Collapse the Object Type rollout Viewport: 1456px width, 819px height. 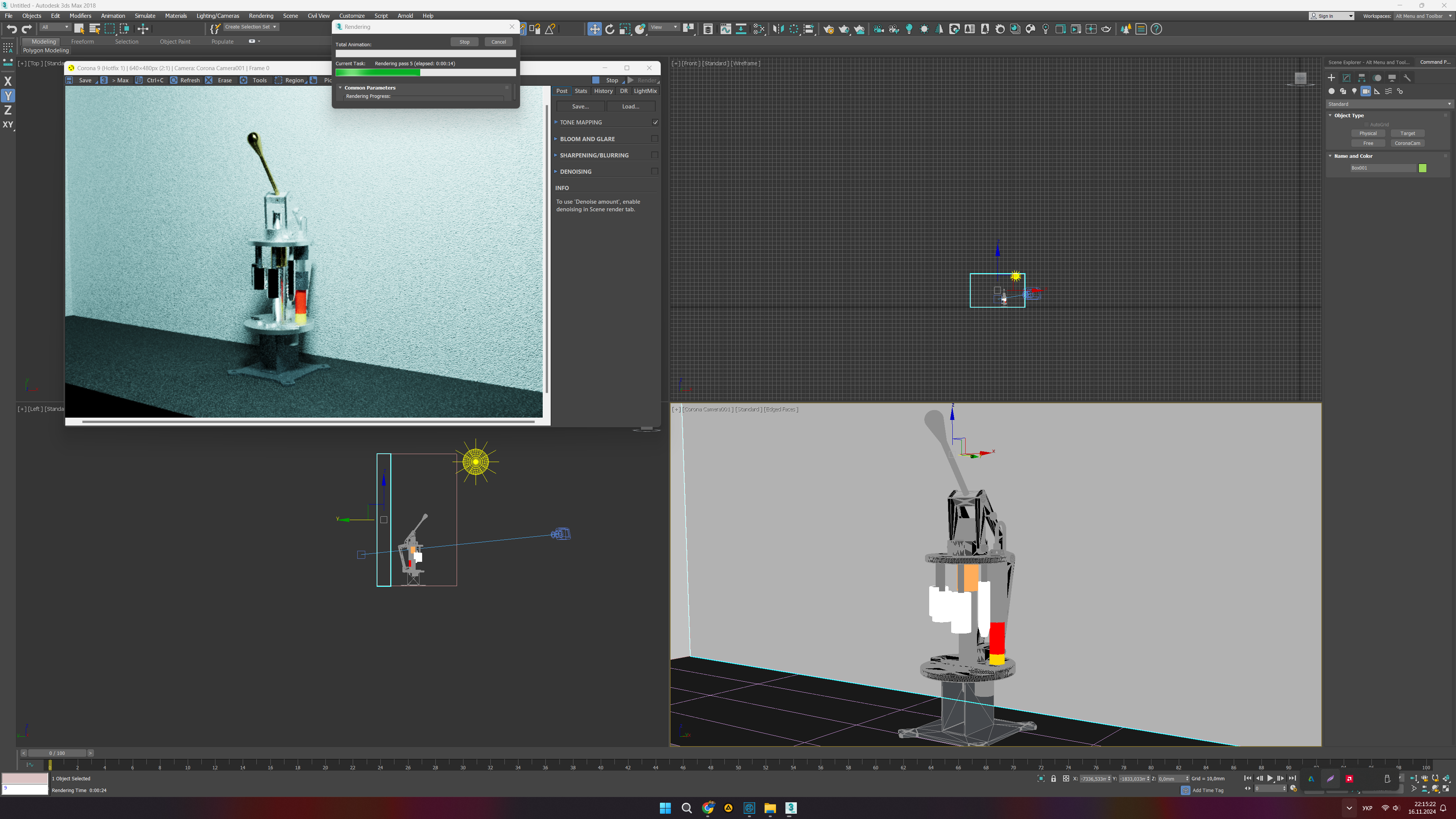pyautogui.click(x=1349, y=115)
